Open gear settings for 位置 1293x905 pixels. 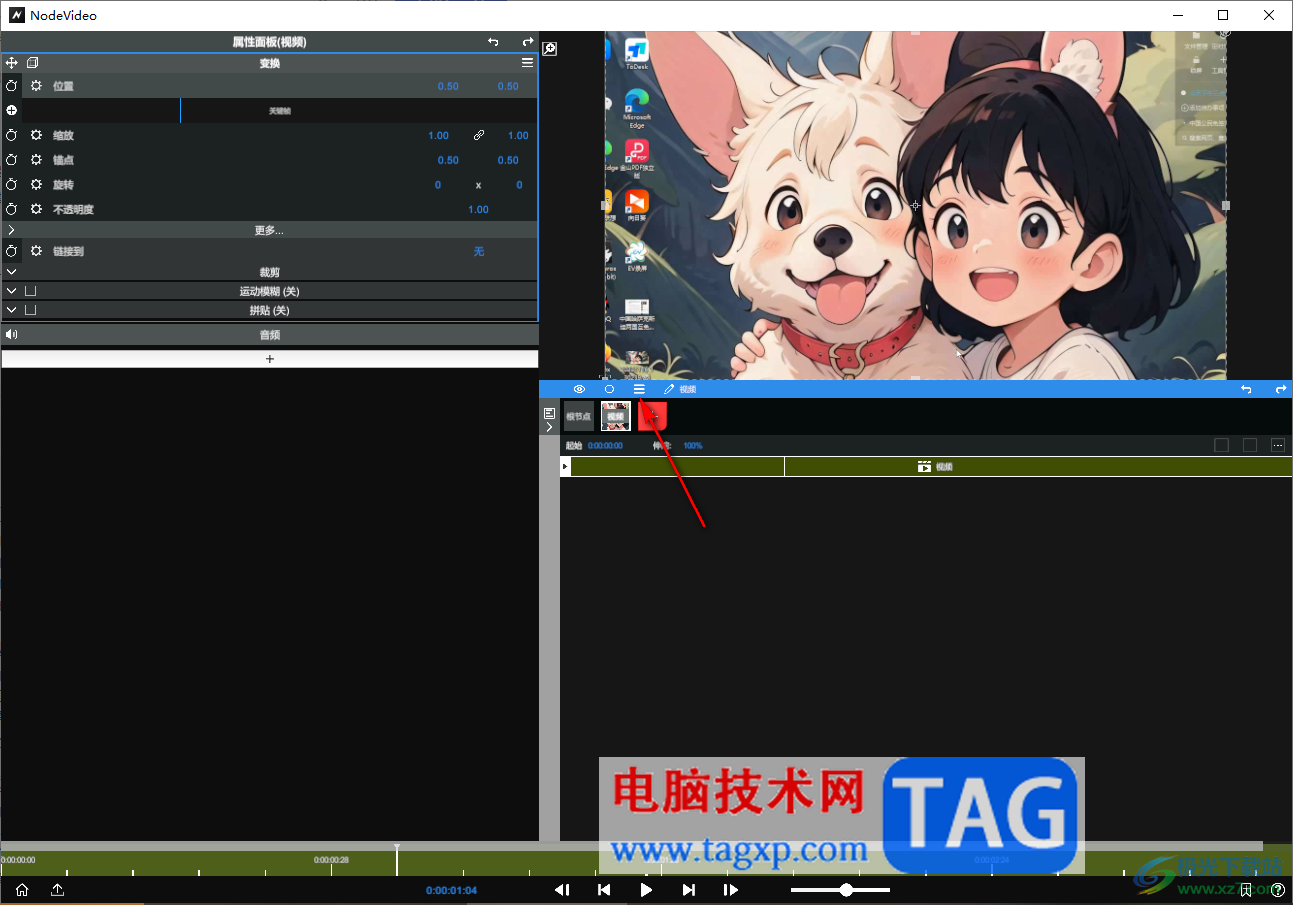pos(36,86)
